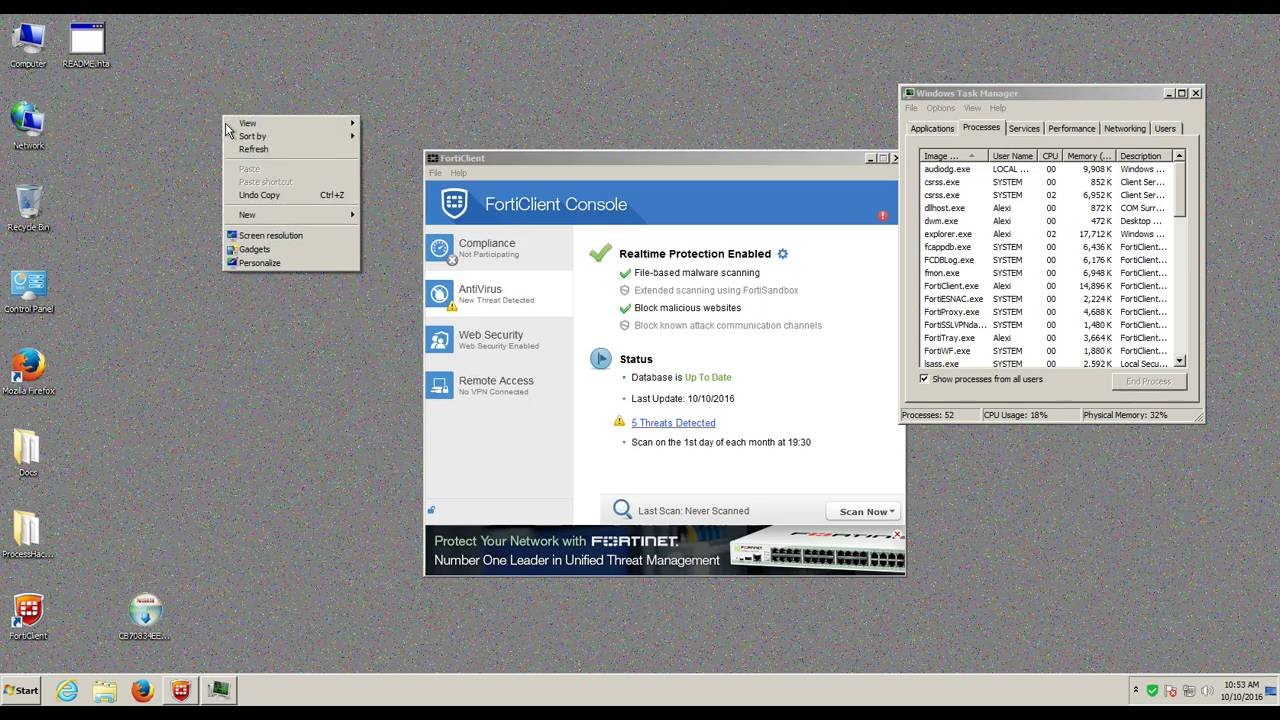The height and width of the screenshot is (720, 1280).
Task: Open Windows Explorer folder in taskbar
Action: point(105,690)
